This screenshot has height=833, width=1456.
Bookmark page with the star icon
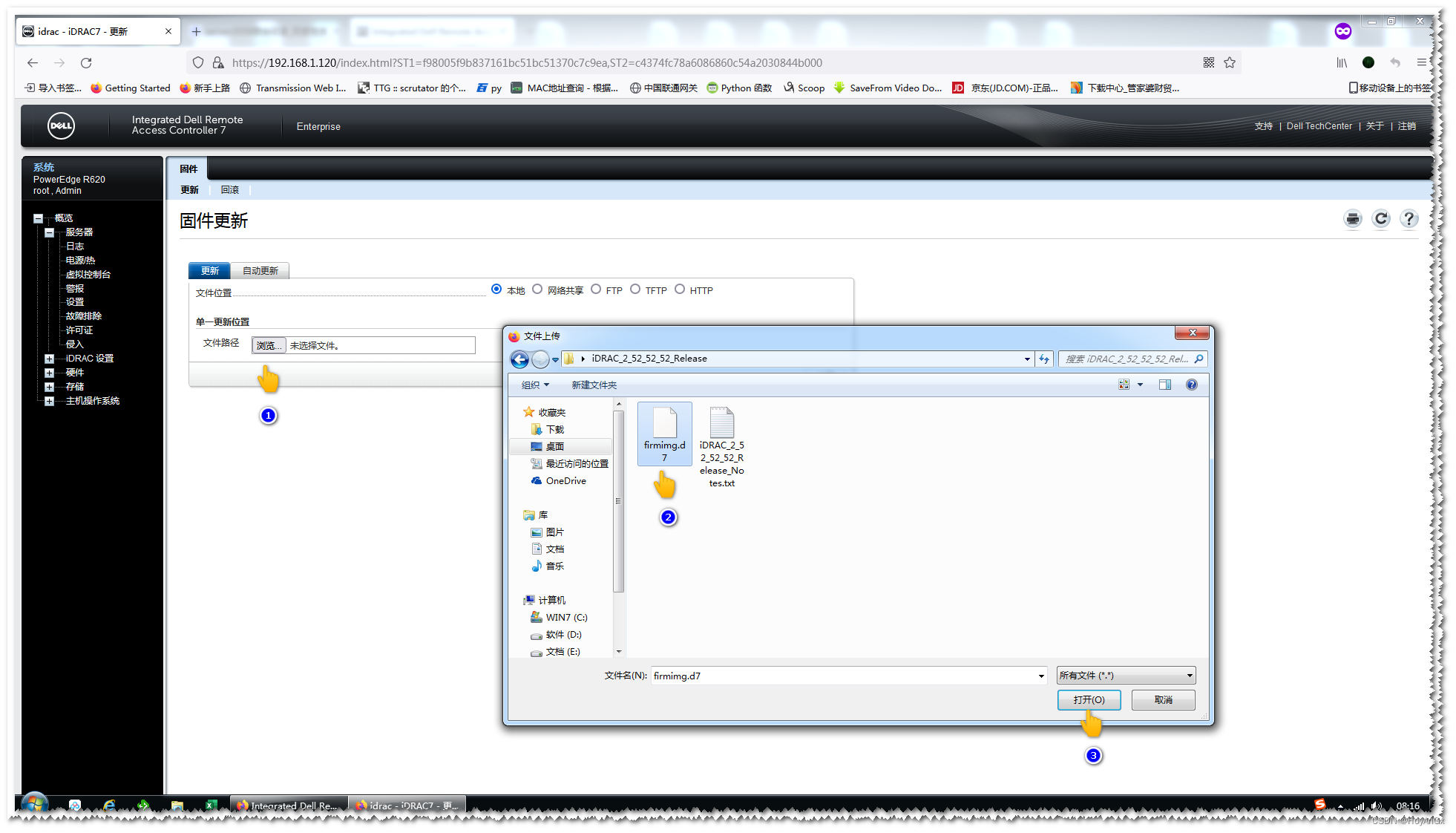[1230, 62]
